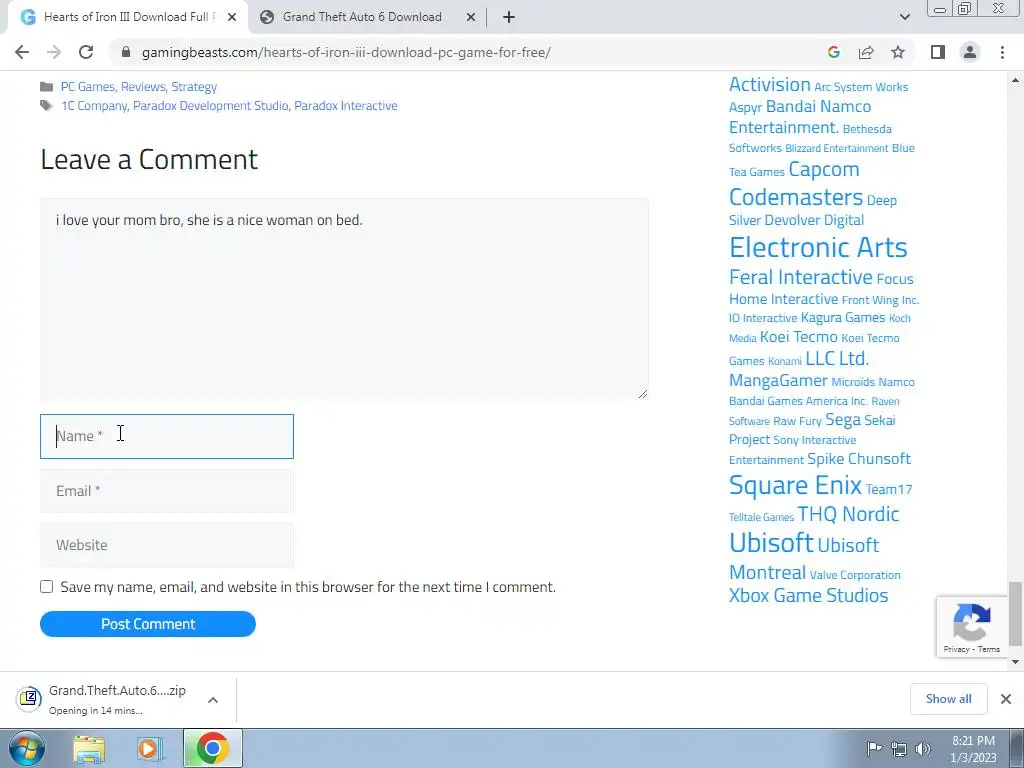Focus the Website field

(167, 545)
